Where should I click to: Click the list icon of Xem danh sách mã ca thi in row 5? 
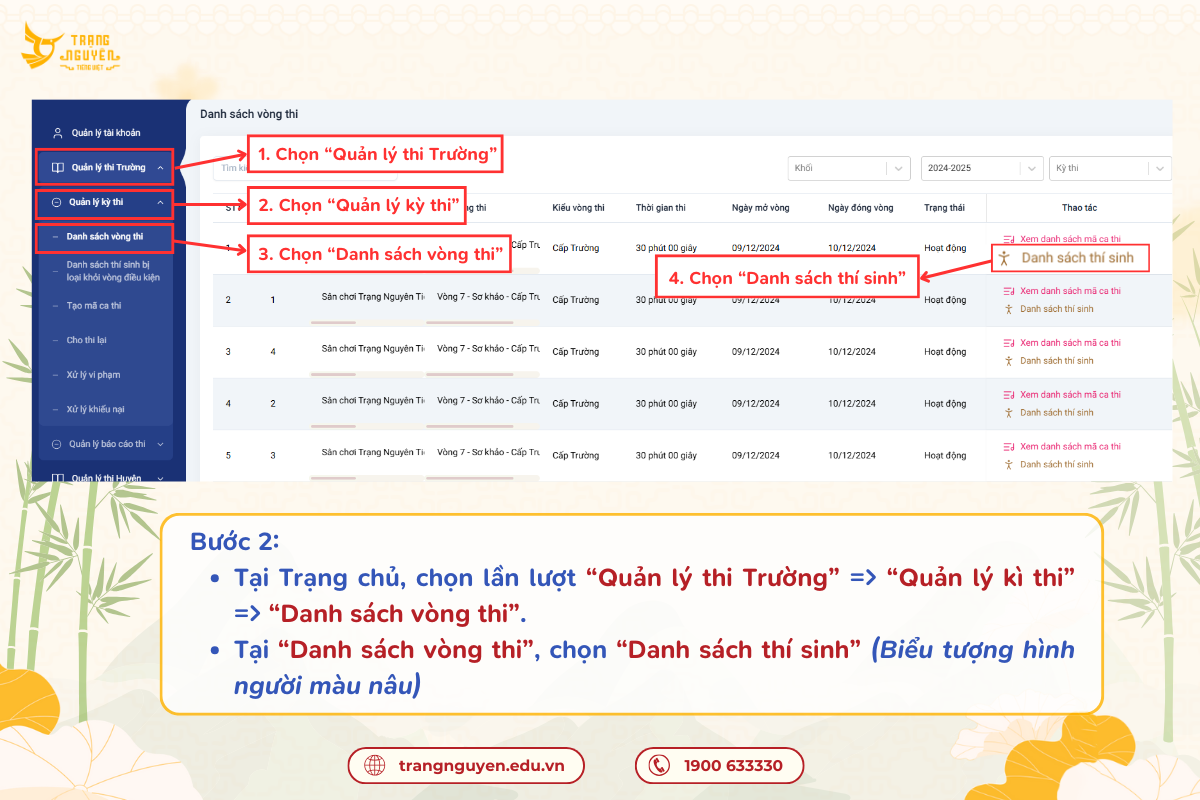[x=1009, y=447]
